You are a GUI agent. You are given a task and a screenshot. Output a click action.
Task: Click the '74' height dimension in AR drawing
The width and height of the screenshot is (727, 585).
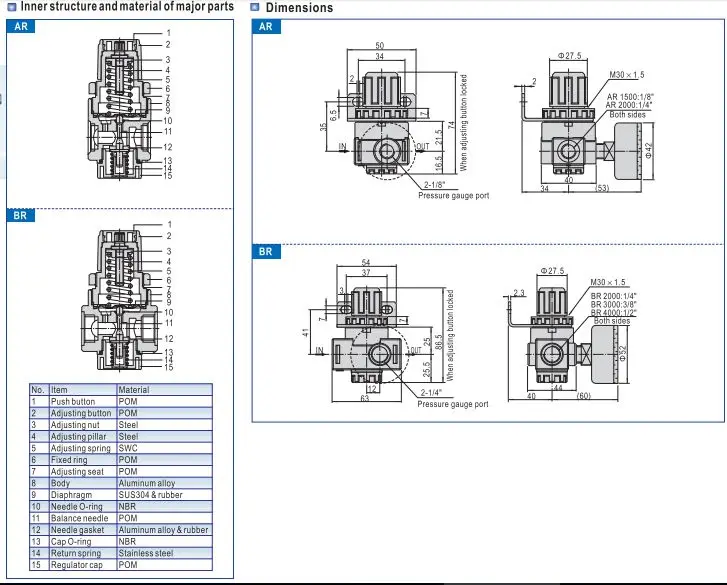point(452,125)
